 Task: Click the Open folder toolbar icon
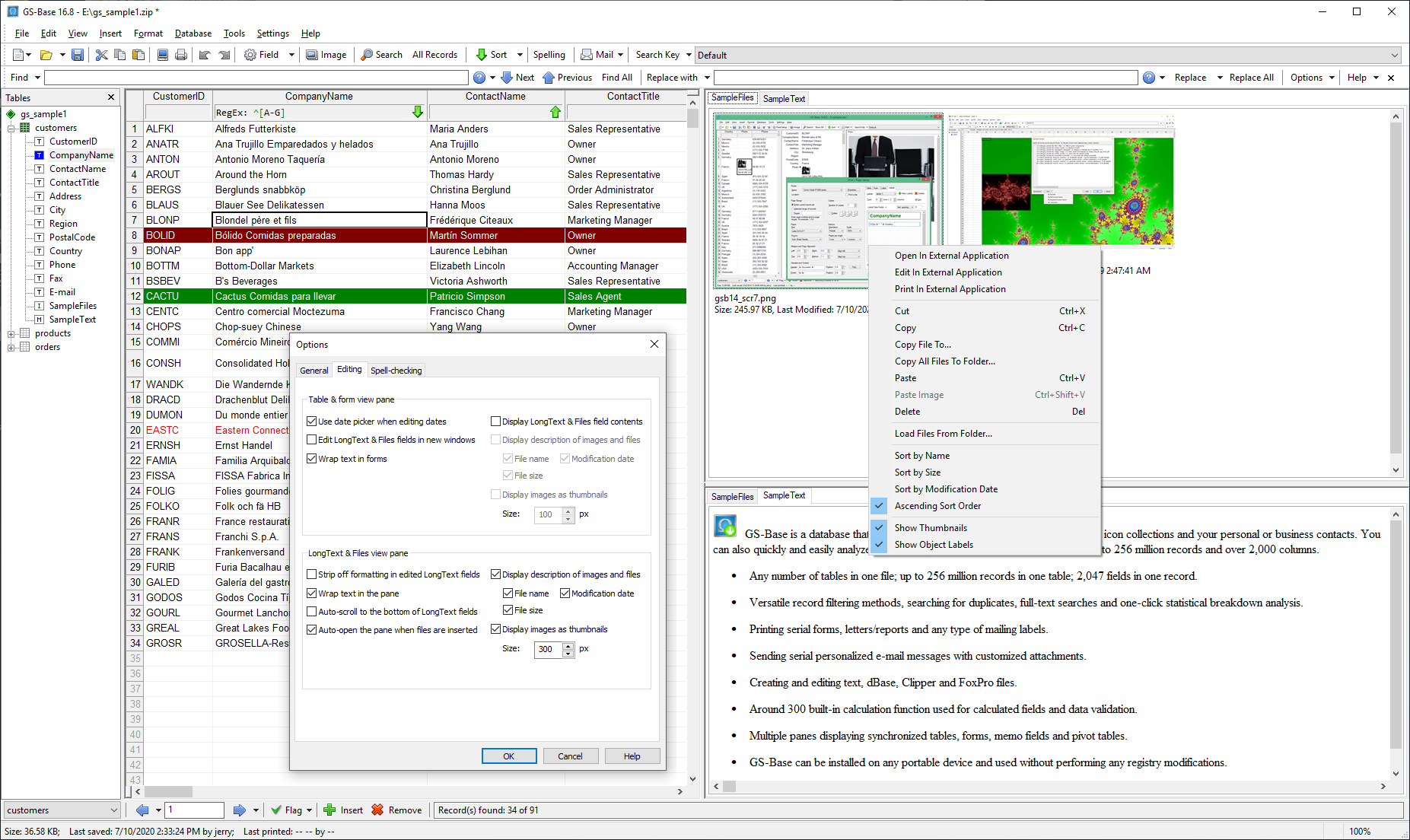click(46, 55)
